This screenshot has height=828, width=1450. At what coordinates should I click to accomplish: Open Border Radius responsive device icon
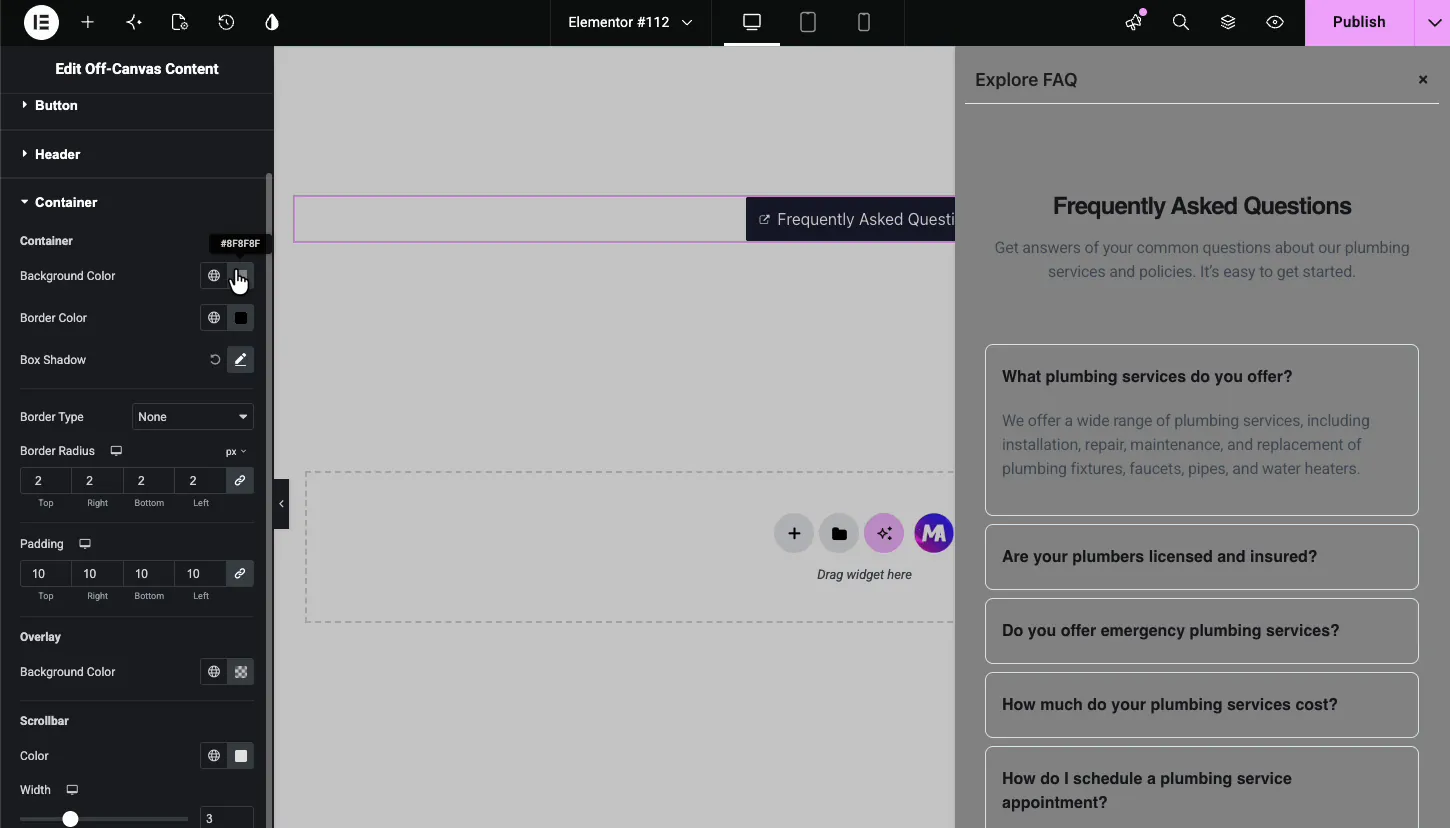coord(116,451)
